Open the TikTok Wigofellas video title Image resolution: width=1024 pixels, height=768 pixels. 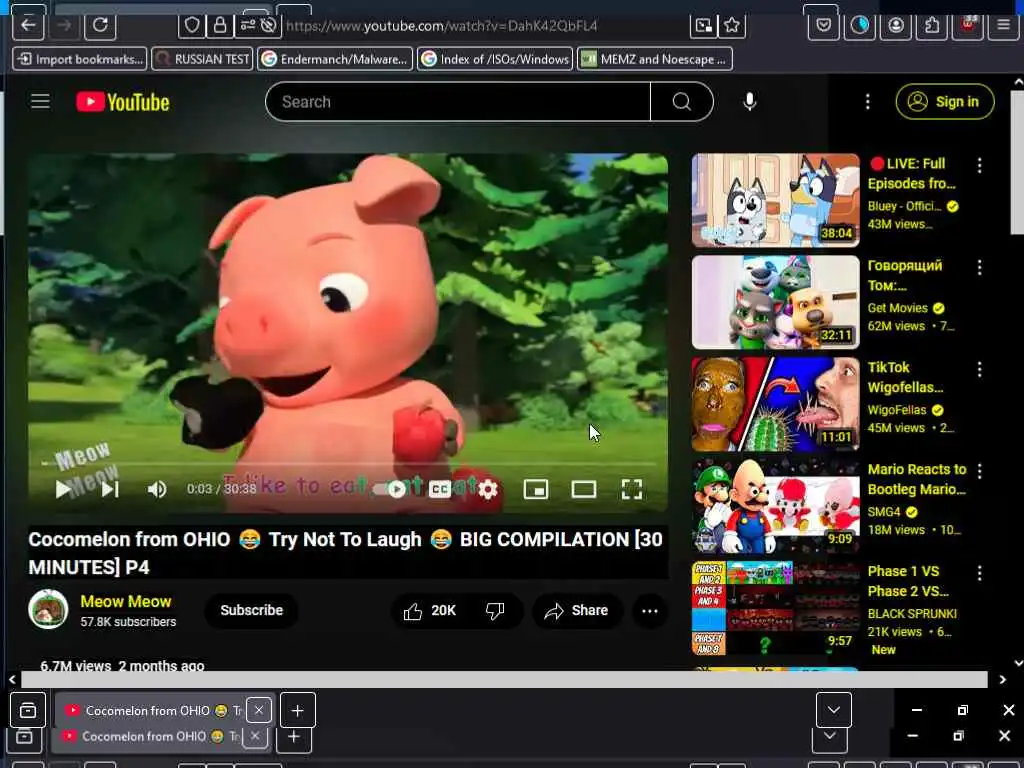[x=905, y=377]
